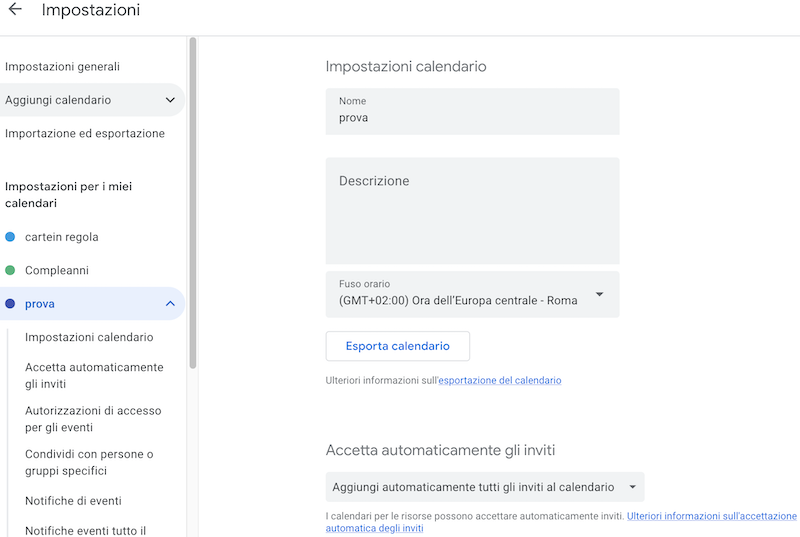
Task: Expand the Aggiungi calendario section
Action: click(x=170, y=100)
